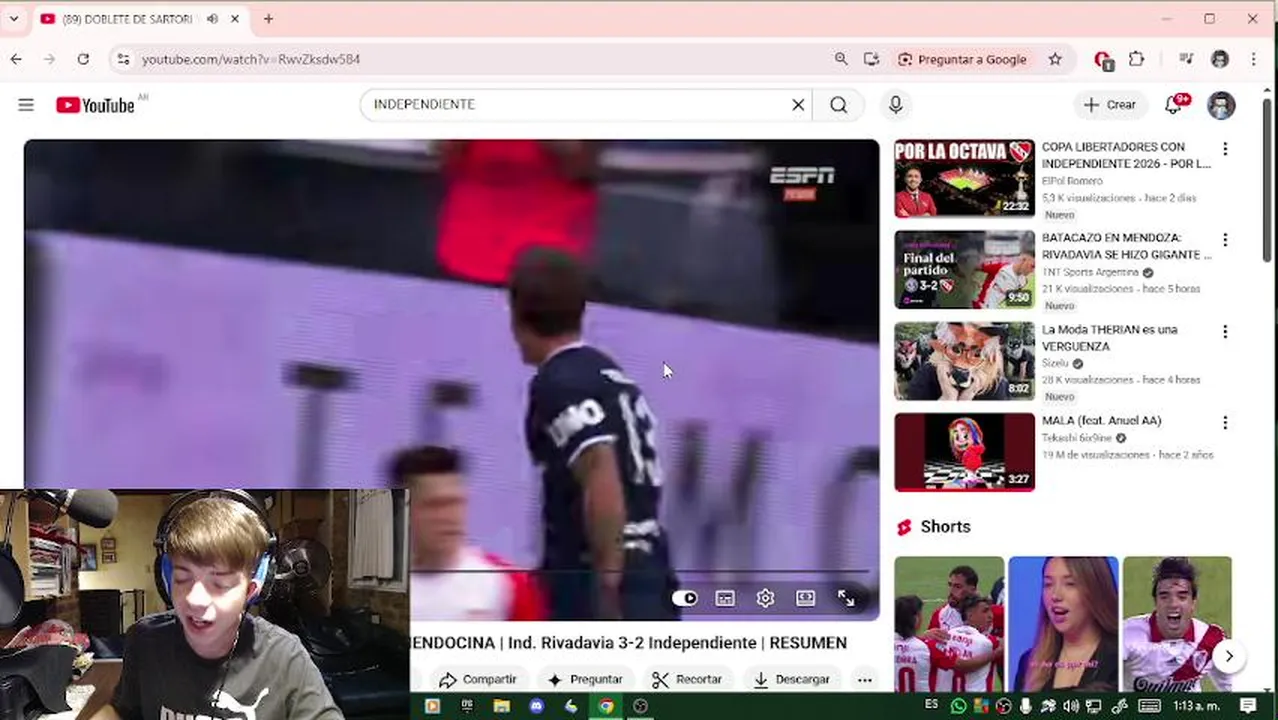The height and width of the screenshot is (720, 1278).
Task: Open the middle Short with the woman
Action: [x=1063, y=624]
